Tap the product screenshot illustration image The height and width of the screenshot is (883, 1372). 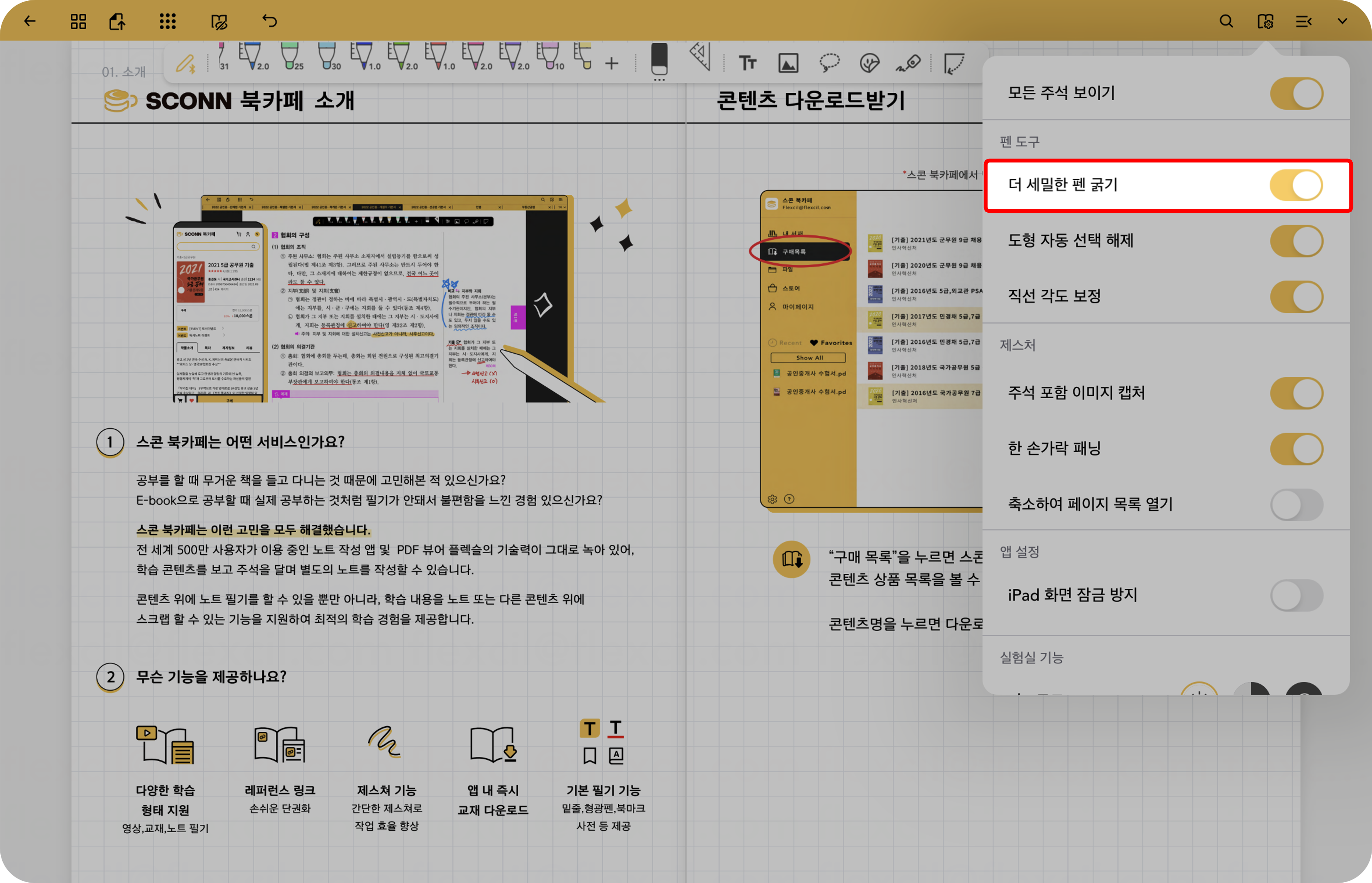pos(380,298)
